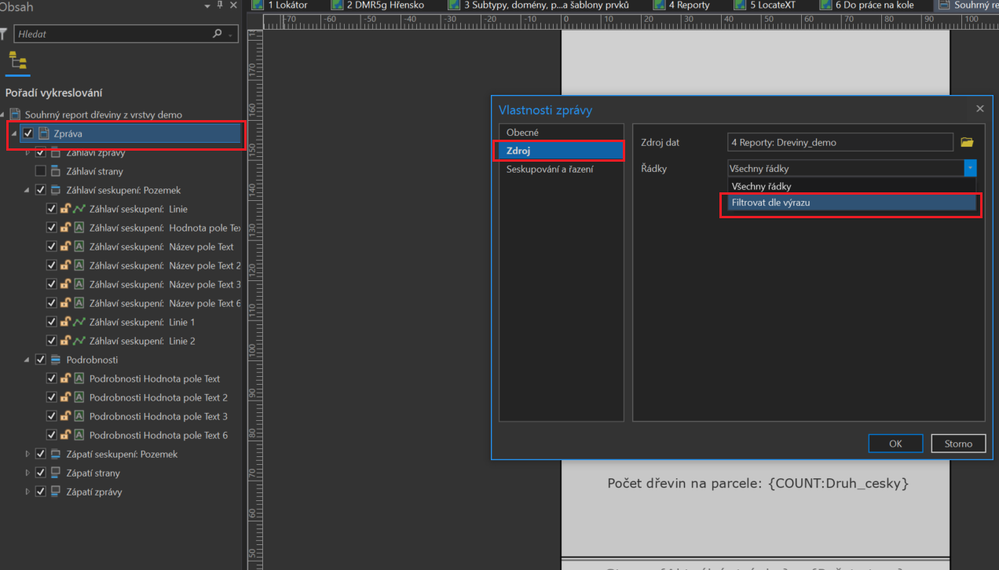Image resolution: width=999 pixels, height=570 pixels.
Task: Click lock icon of Záhlaví seskupení: Linie
Action: [65, 209]
